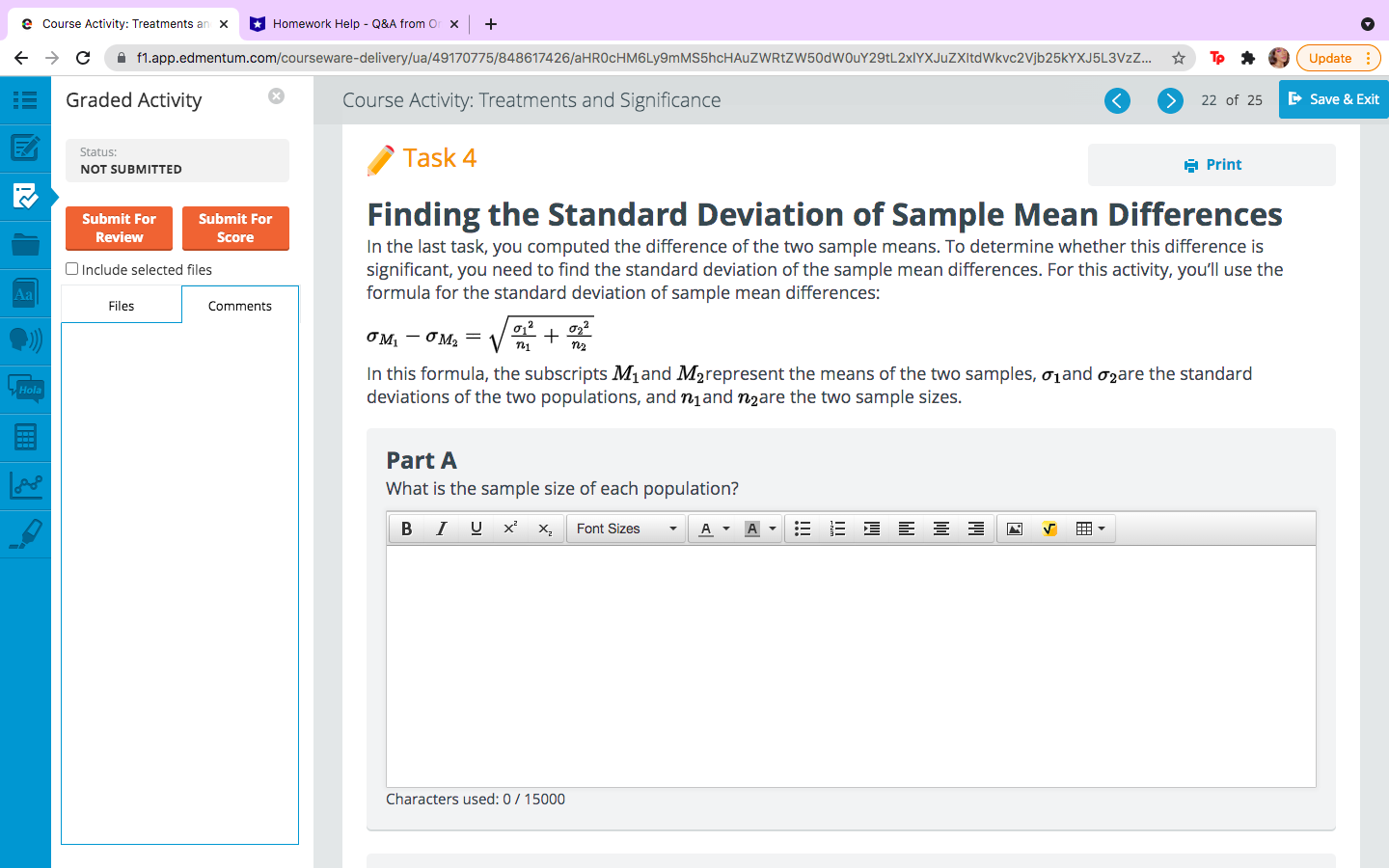Open the Font Sizes dropdown
This screenshot has width=1389, height=868.
(x=626, y=529)
